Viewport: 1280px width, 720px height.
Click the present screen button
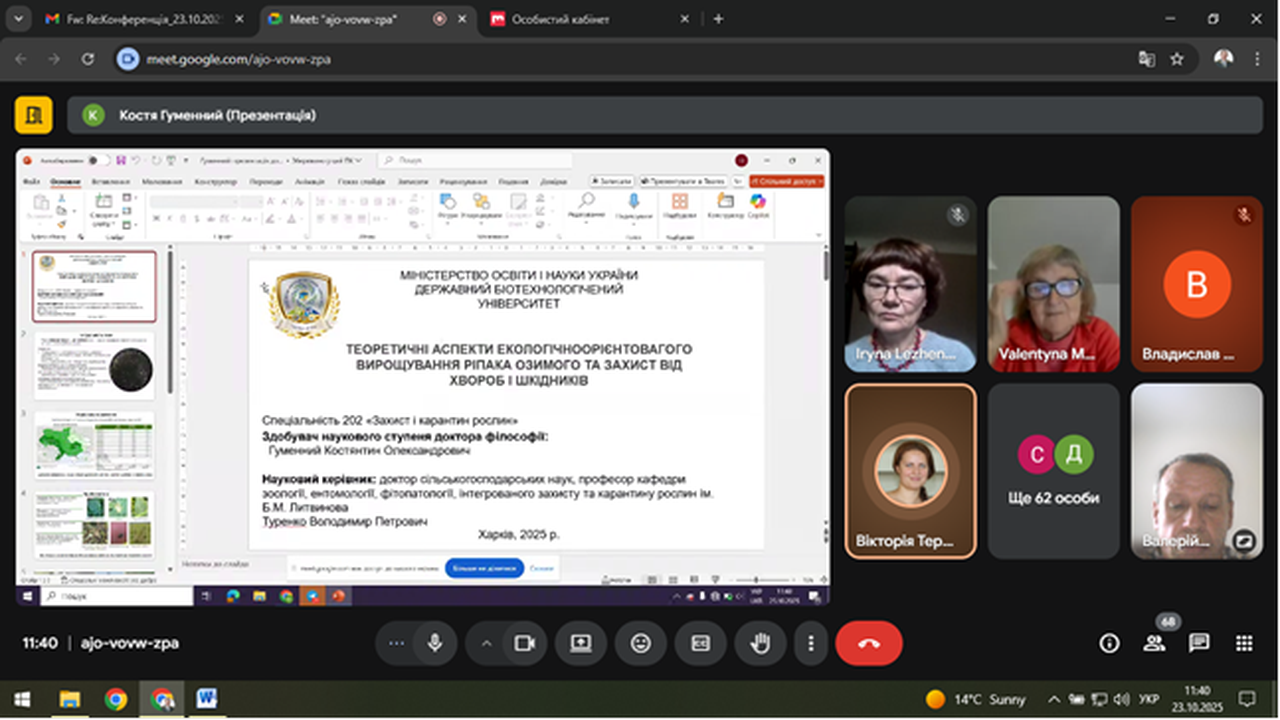[581, 643]
